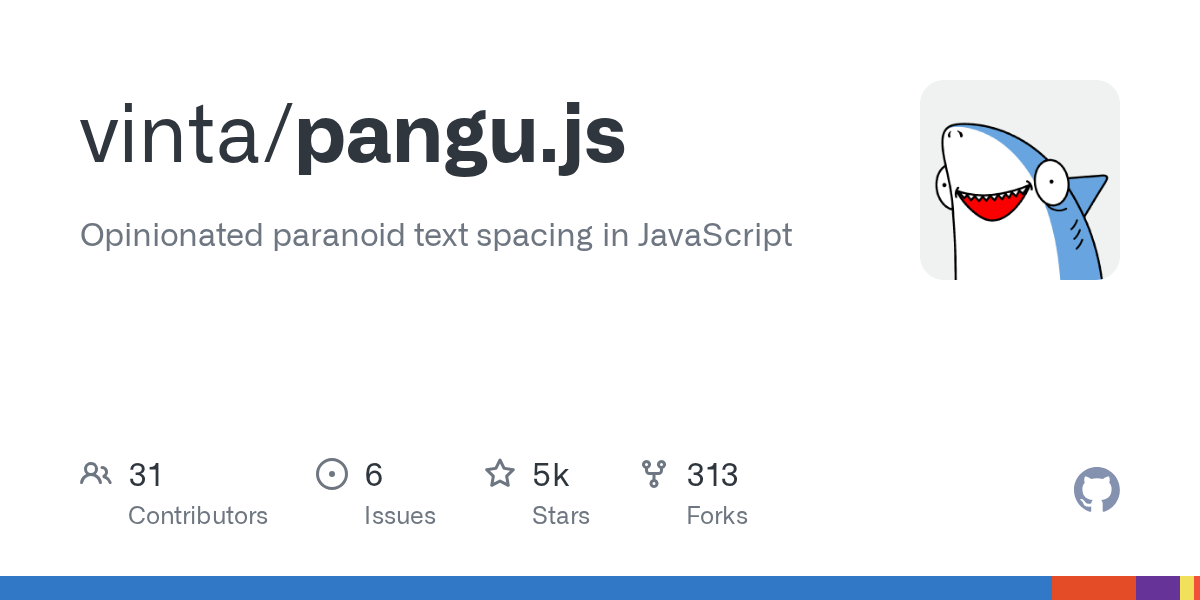
Task: Click the Stars star icon
Action: coord(500,473)
